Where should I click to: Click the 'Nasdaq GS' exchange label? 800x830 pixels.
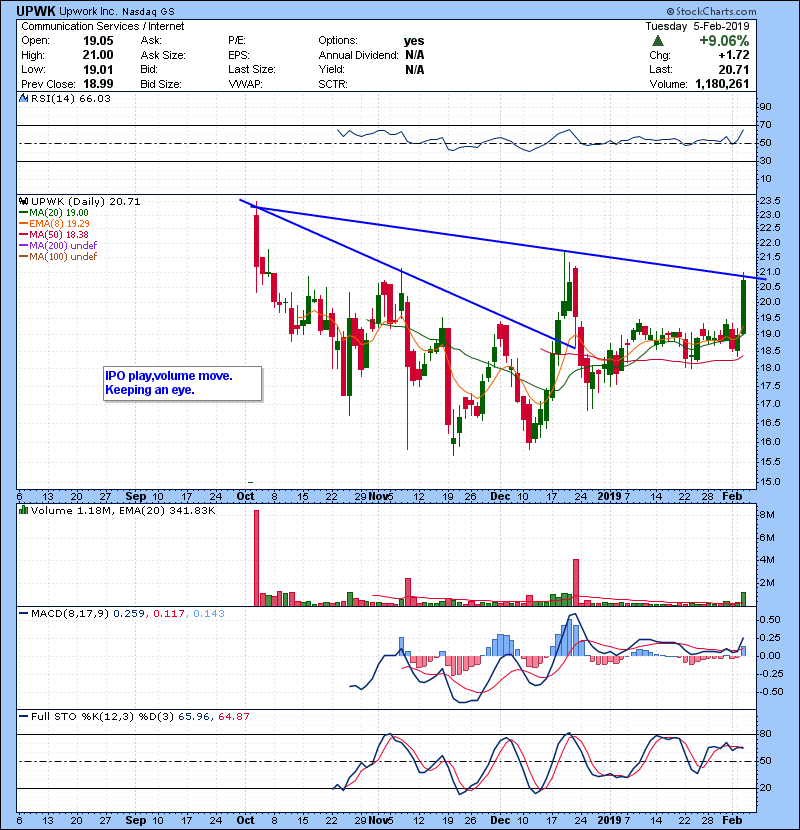click(x=148, y=12)
